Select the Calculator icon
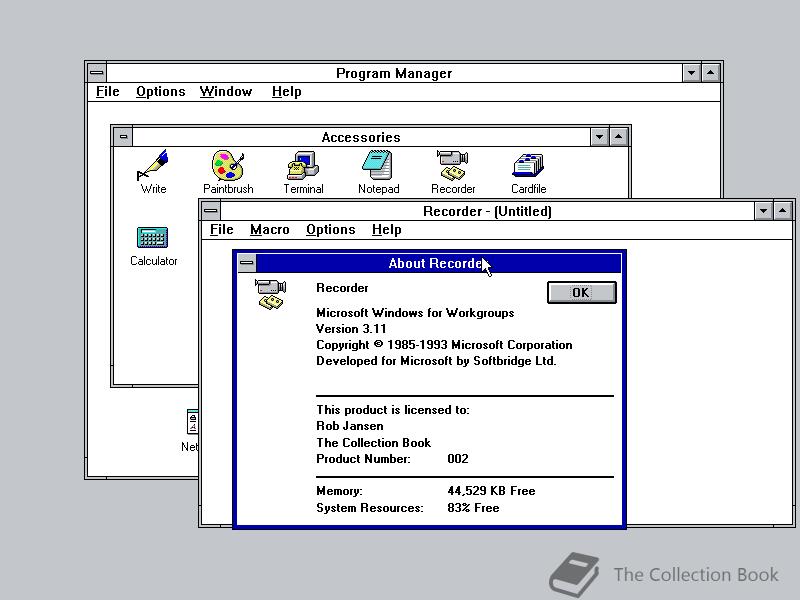The image size is (800, 600). tap(153, 238)
